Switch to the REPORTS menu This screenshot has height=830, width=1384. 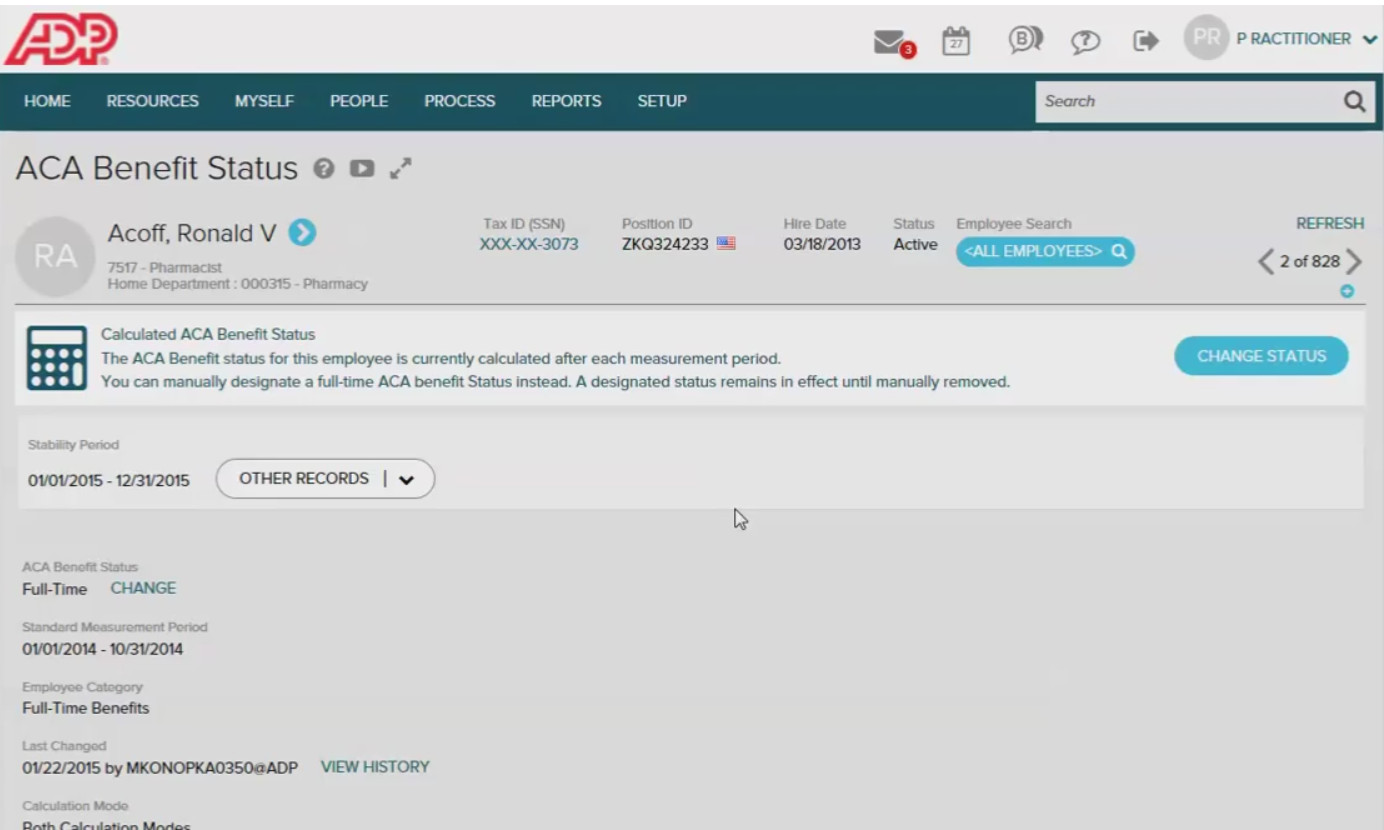pos(566,100)
